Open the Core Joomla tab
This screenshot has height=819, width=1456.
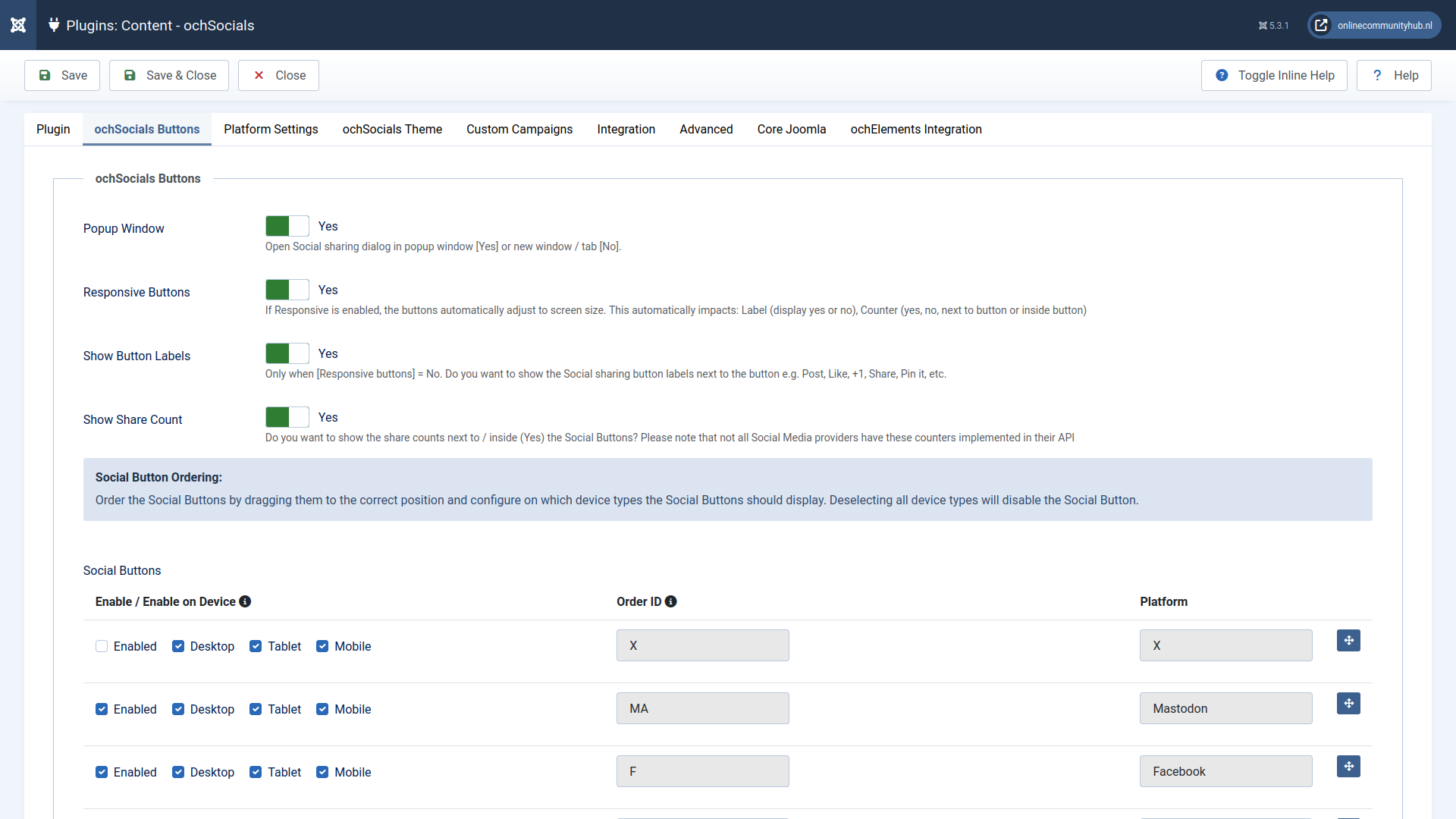792,129
